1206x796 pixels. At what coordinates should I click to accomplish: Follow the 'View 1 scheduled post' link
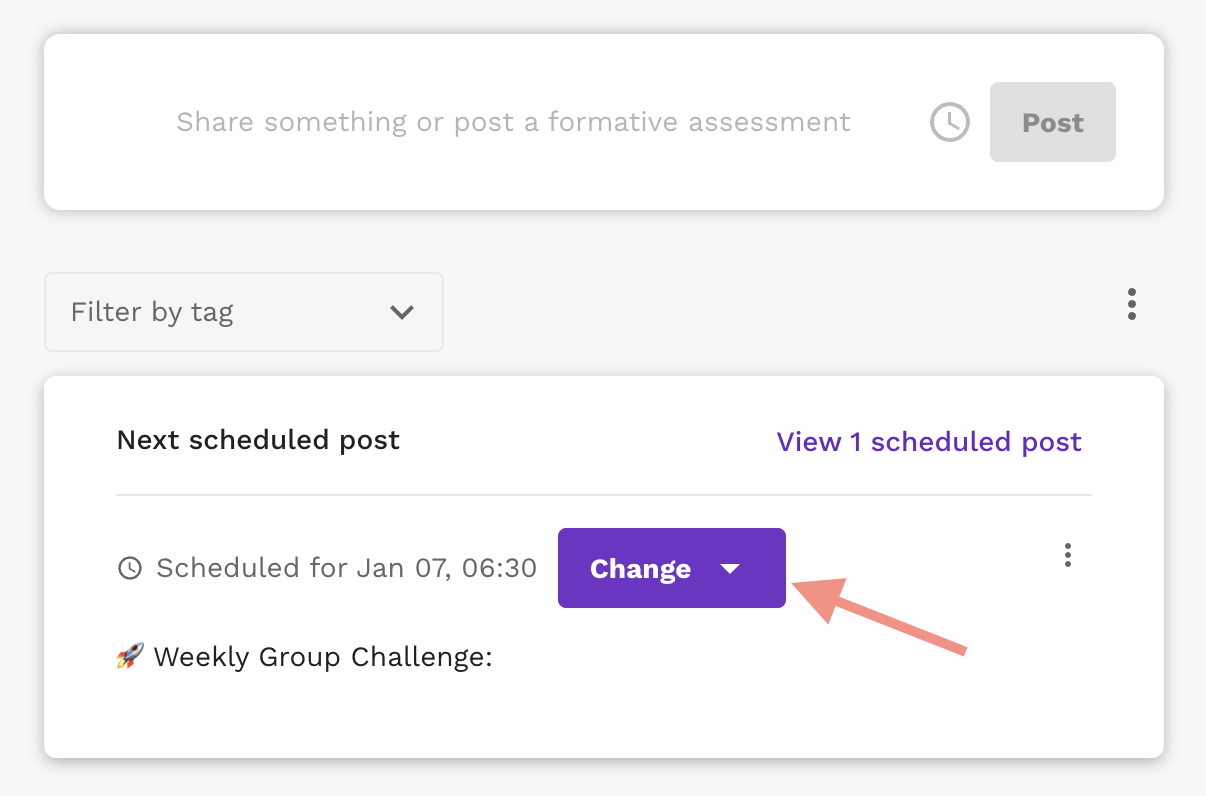(x=929, y=442)
